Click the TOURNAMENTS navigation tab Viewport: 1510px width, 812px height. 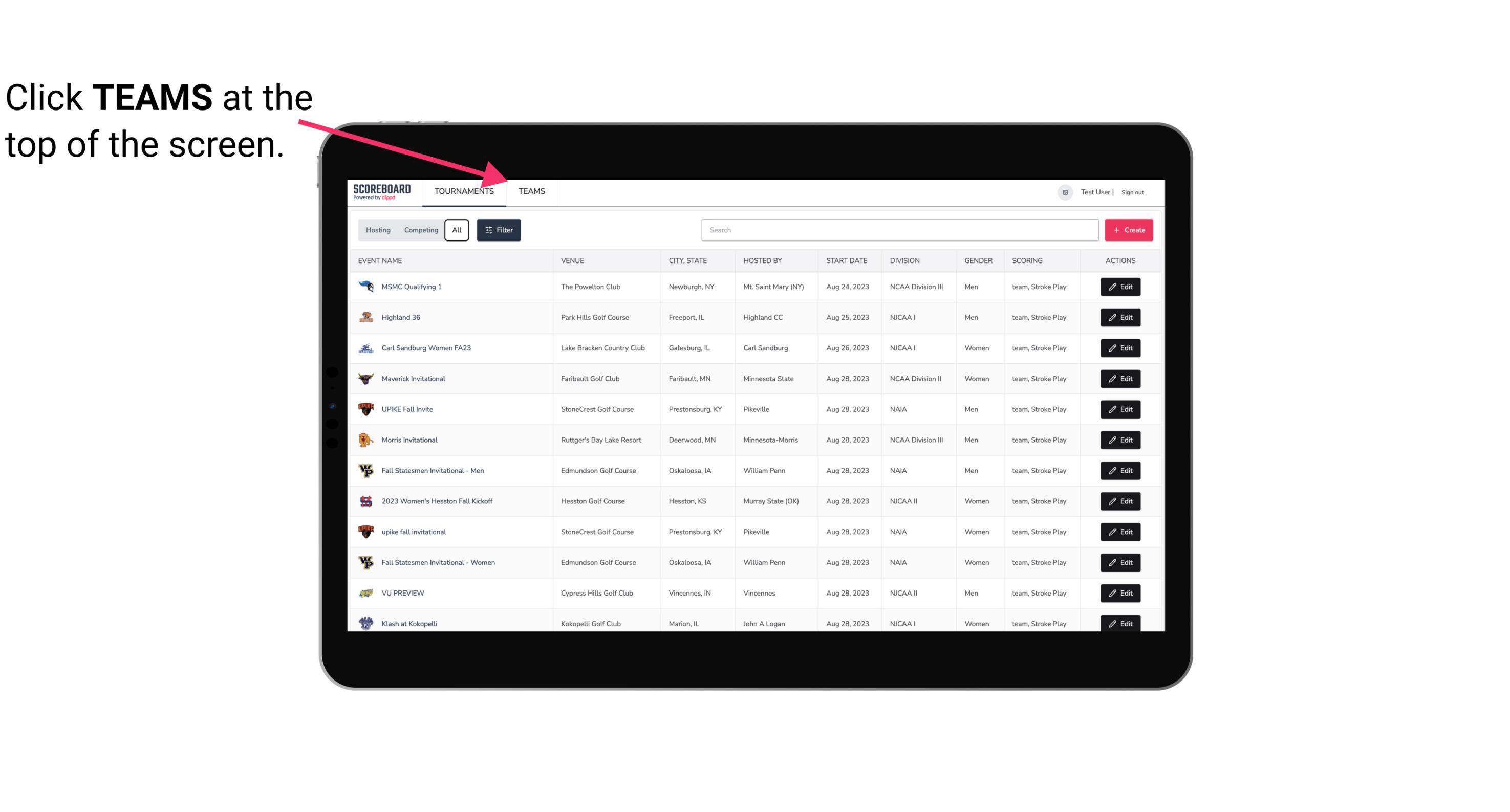[463, 191]
